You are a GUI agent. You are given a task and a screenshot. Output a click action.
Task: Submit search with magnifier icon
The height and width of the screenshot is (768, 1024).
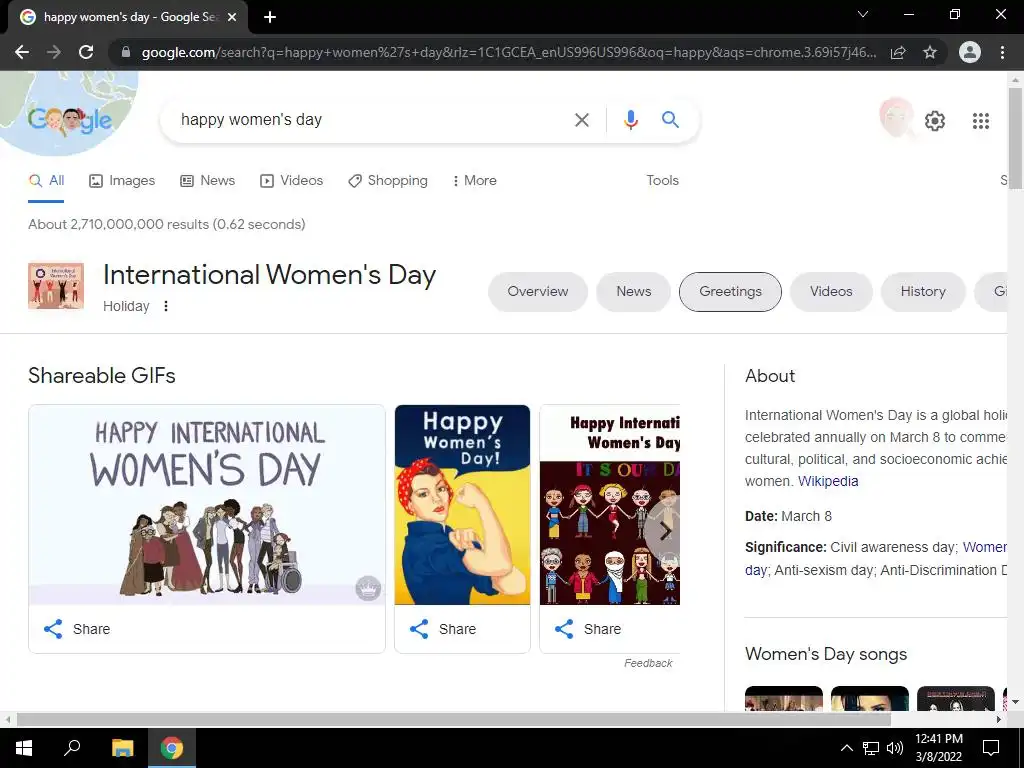click(x=670, y=120)
